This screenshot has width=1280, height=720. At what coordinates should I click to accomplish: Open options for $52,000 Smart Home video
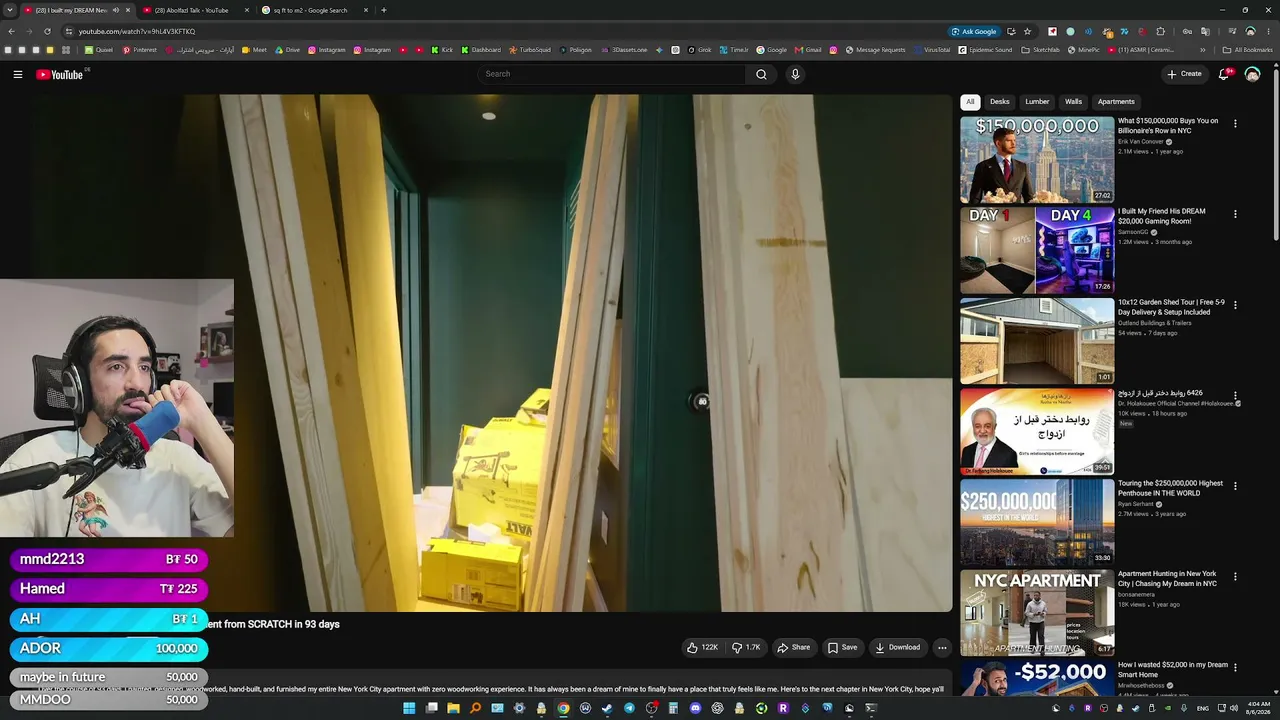(x=1235, y=667)
